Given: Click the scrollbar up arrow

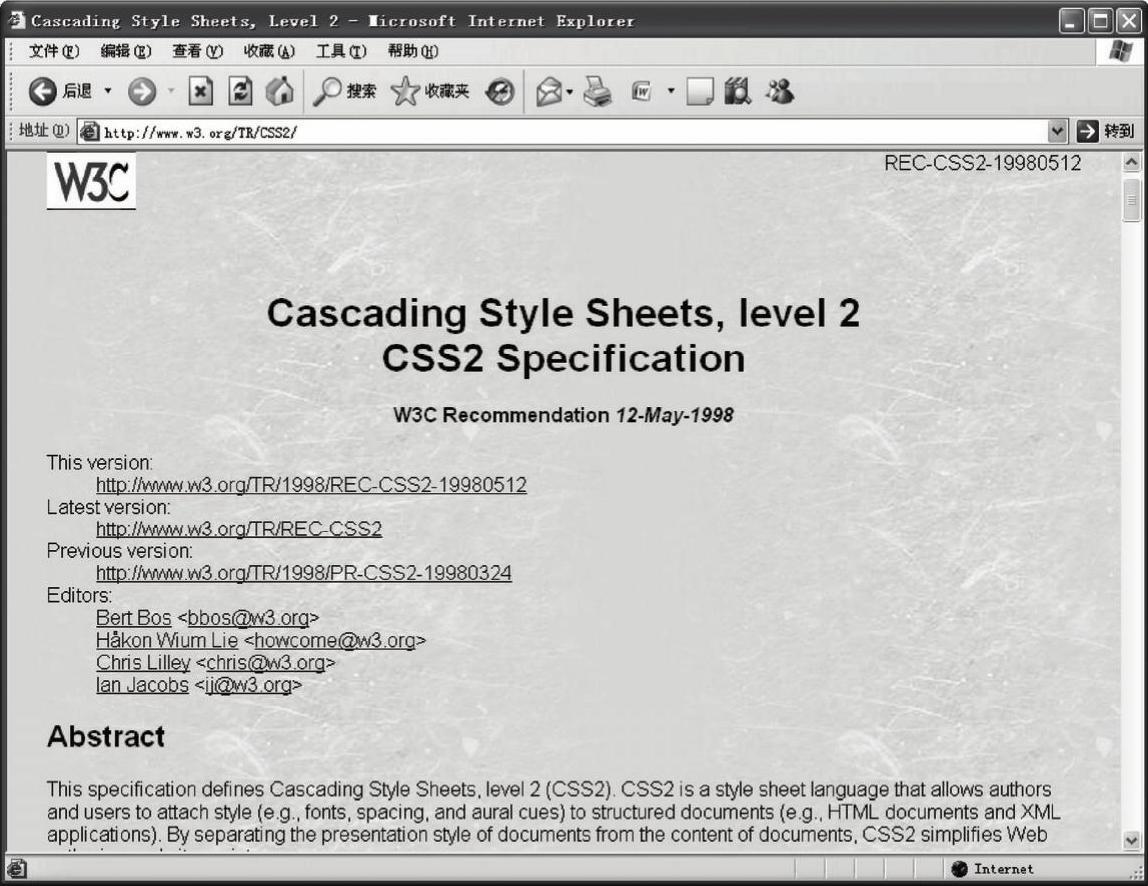Looking at the screenshot, I should [x=1131, y=162].
